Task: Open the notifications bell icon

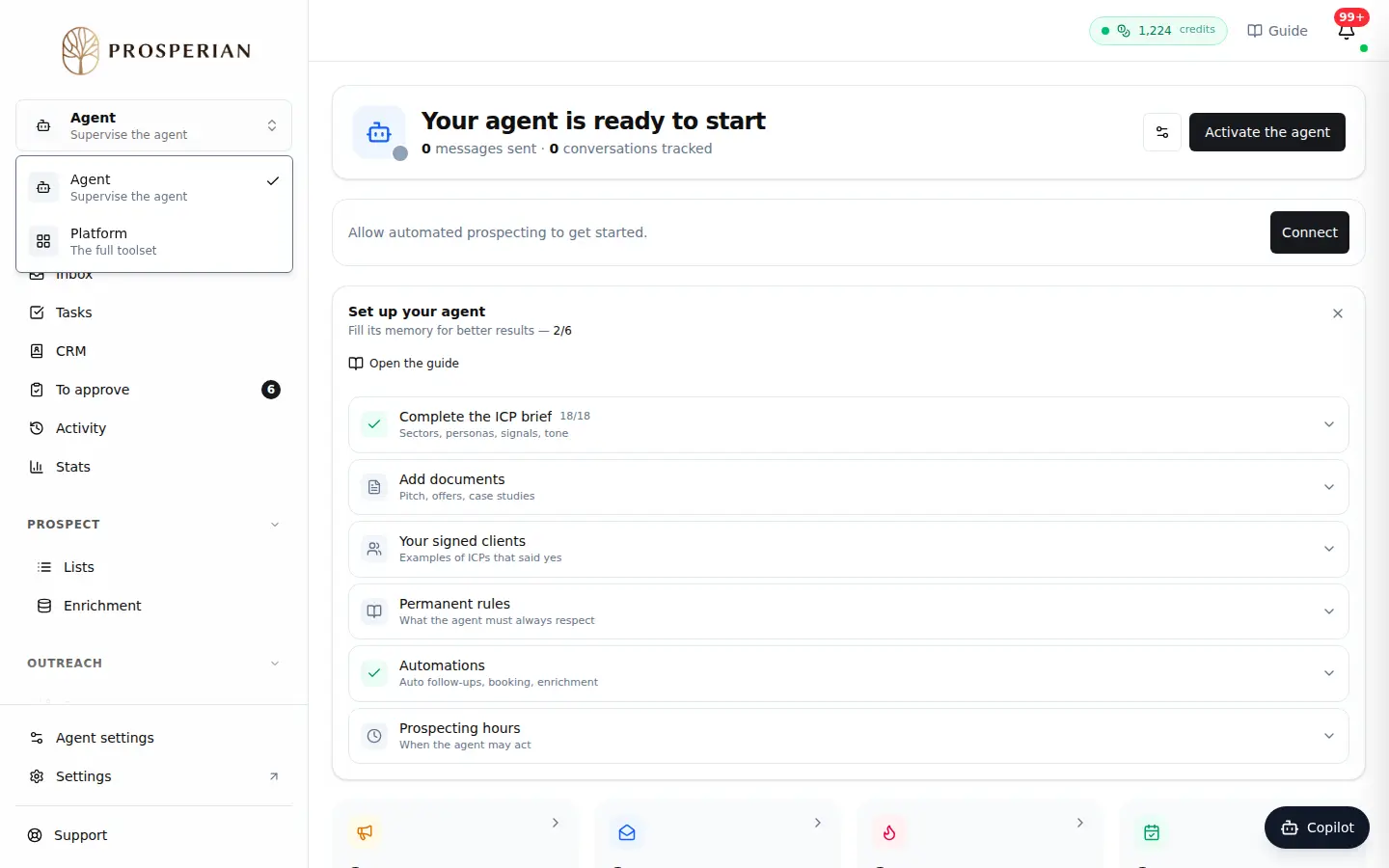Action: tap(1347, 31)
